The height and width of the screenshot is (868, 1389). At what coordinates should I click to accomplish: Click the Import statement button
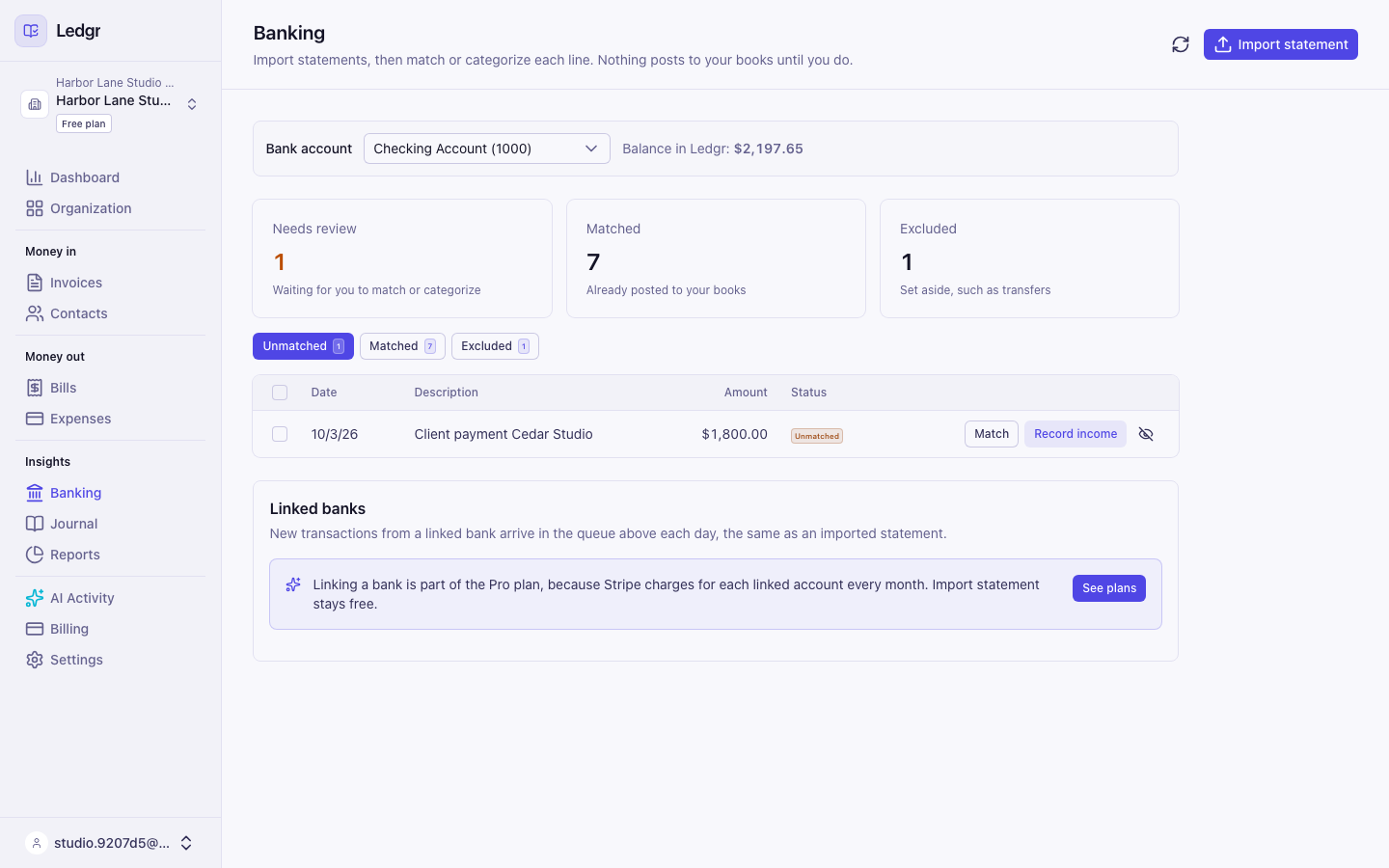[1281, 44]
